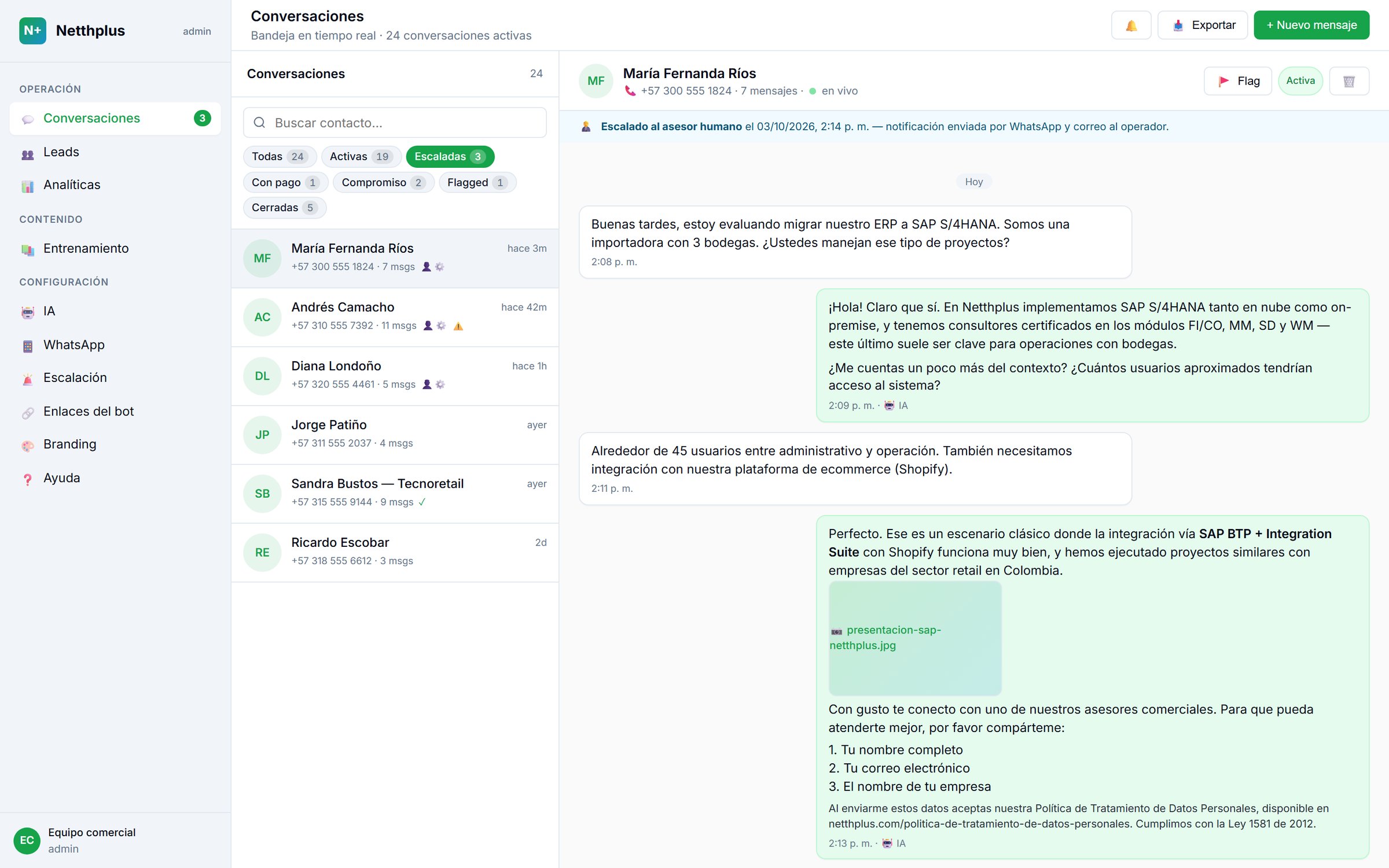This screenshot has height=868, width=1389.
Task: Flag this conversation
Action: click(1237, 81)
